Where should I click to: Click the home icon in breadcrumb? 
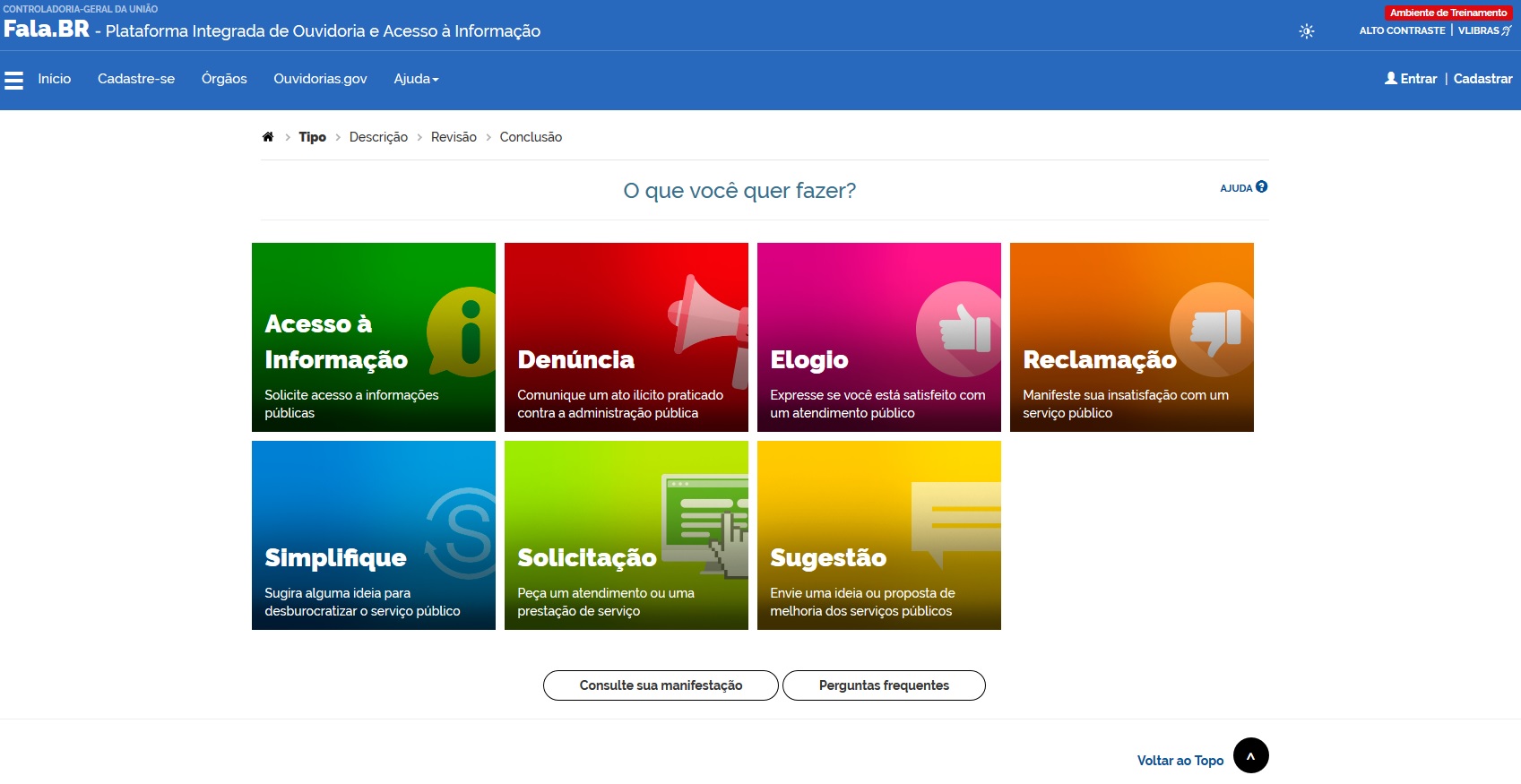267,137
